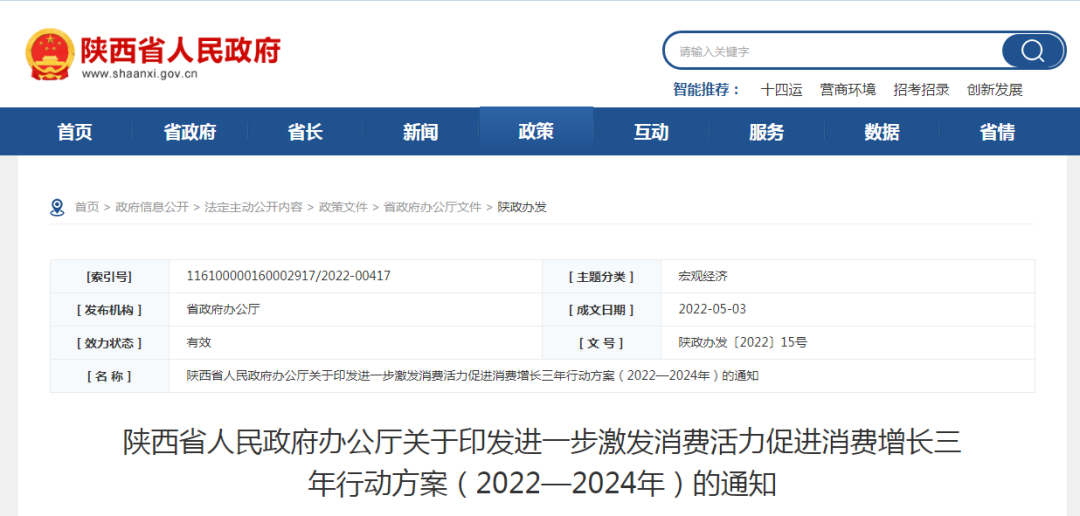Select the date 2022-05-03

[x=712, y=309]
